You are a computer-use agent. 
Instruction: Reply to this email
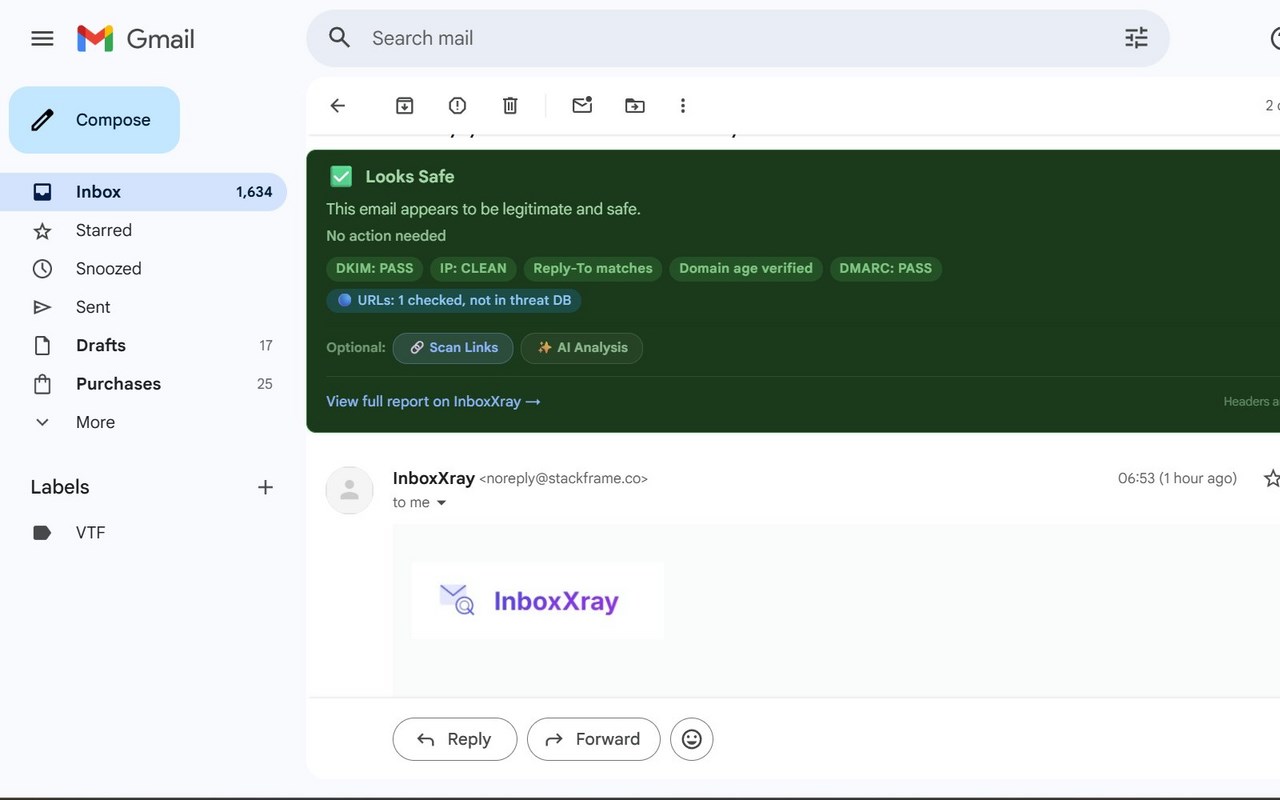pos(455,739)
